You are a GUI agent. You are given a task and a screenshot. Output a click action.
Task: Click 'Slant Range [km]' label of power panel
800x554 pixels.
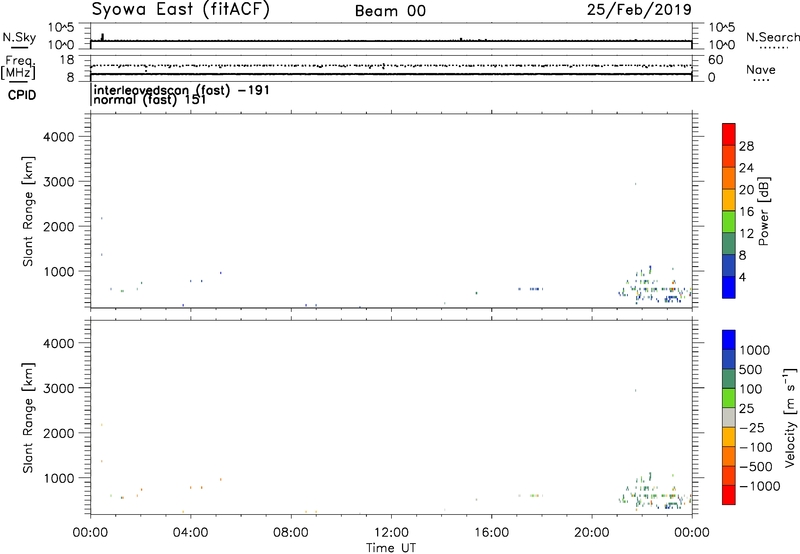pos(28,211)
